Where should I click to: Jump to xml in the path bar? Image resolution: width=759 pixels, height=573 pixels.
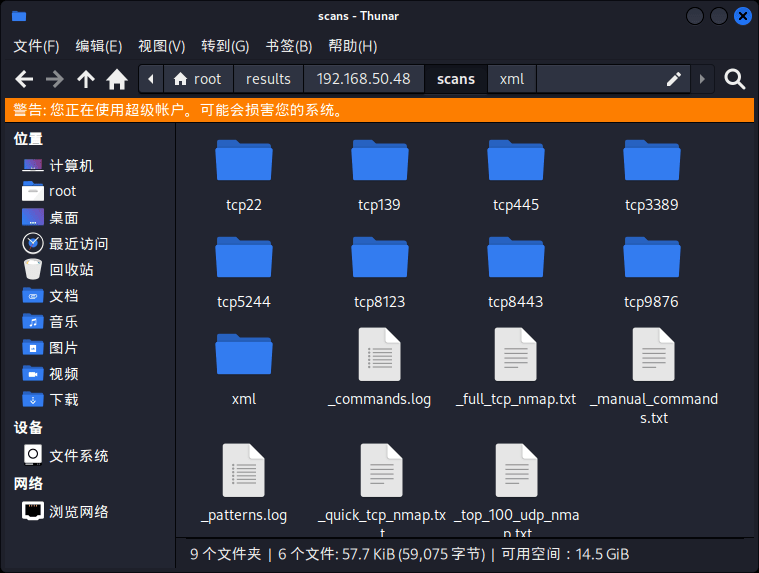[x=511, y=79]
